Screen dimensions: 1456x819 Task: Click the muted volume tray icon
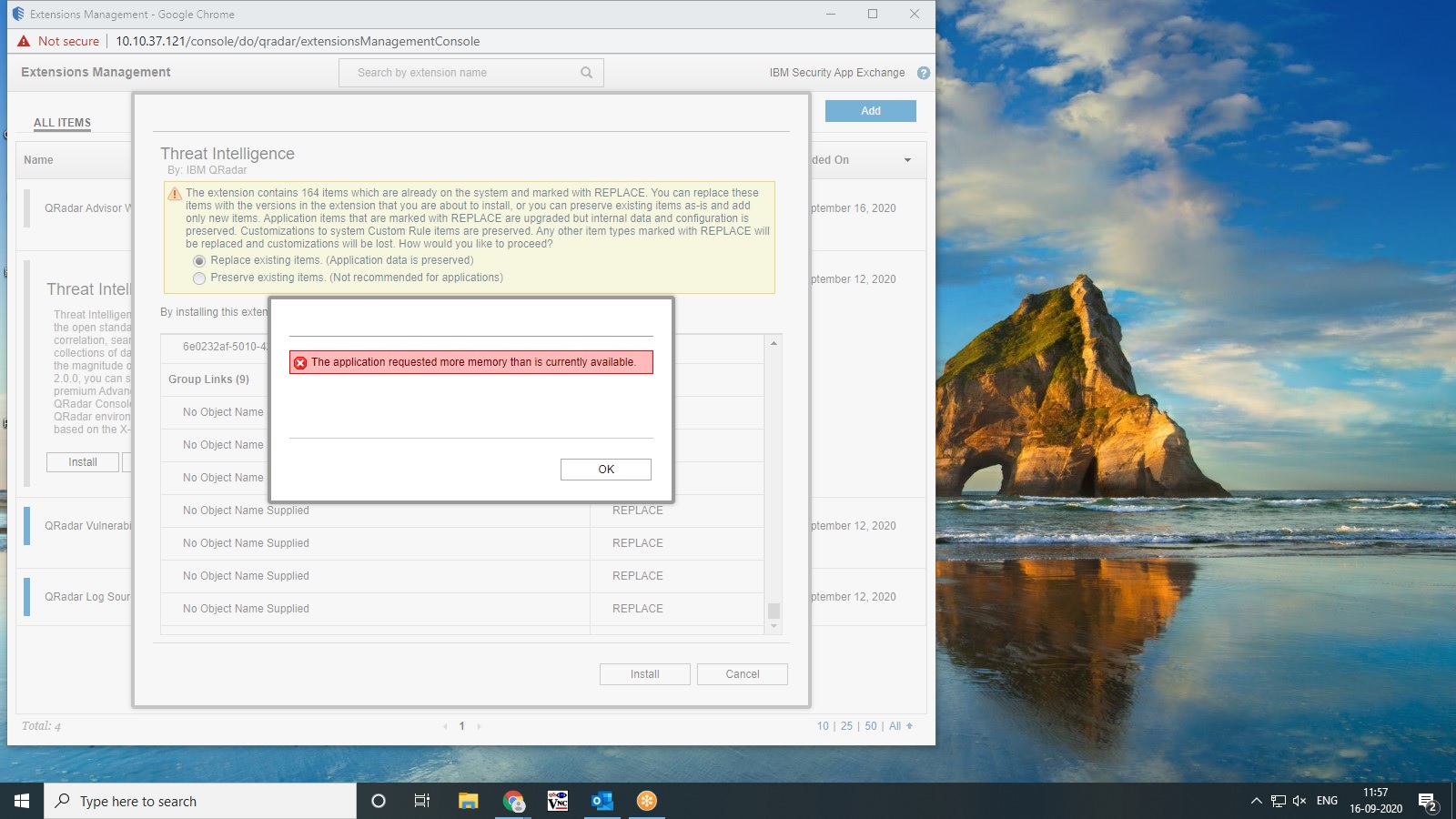pyautogui.click(x=1299, y=801)
